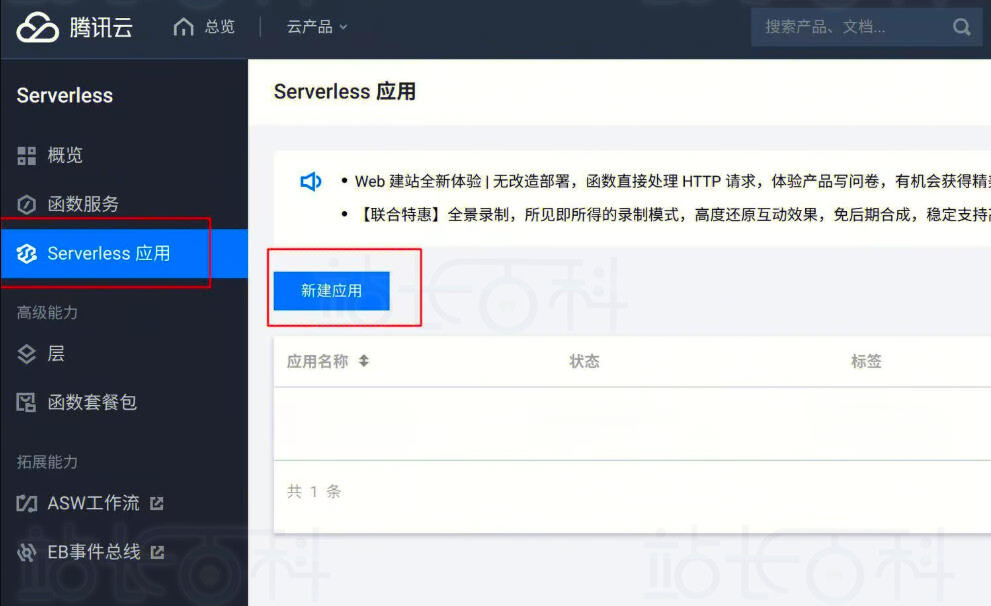This screenshot has width=991, height=606.
Task: Click the 云产品 dropdown chevron
Action: (343, 27)
